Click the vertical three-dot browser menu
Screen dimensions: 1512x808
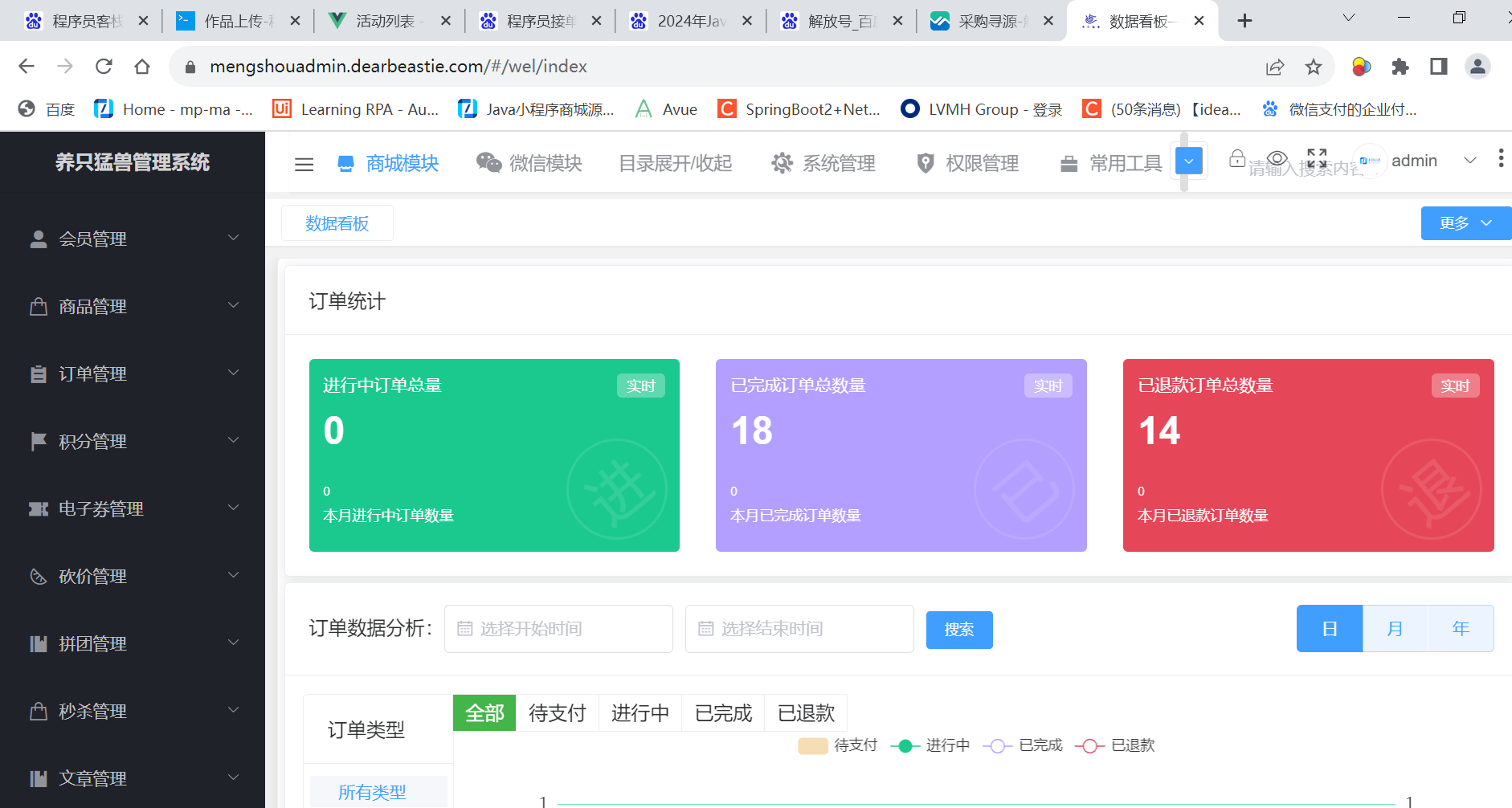pyautogui.click(x=1501, y=158)
